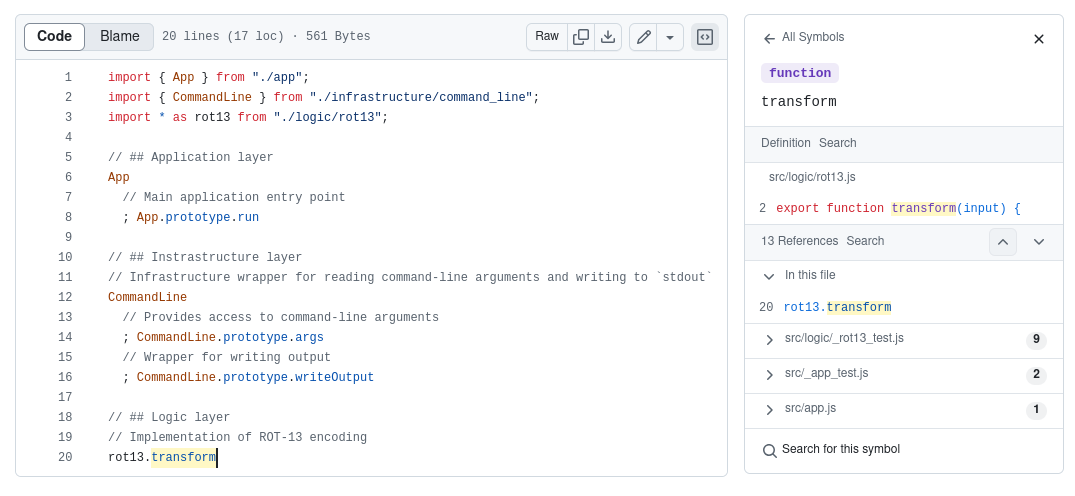Viewport: 1075px width, 496px height.
Task: Click magnifier icon for symbol search
Action: click(x=770, y=450)
